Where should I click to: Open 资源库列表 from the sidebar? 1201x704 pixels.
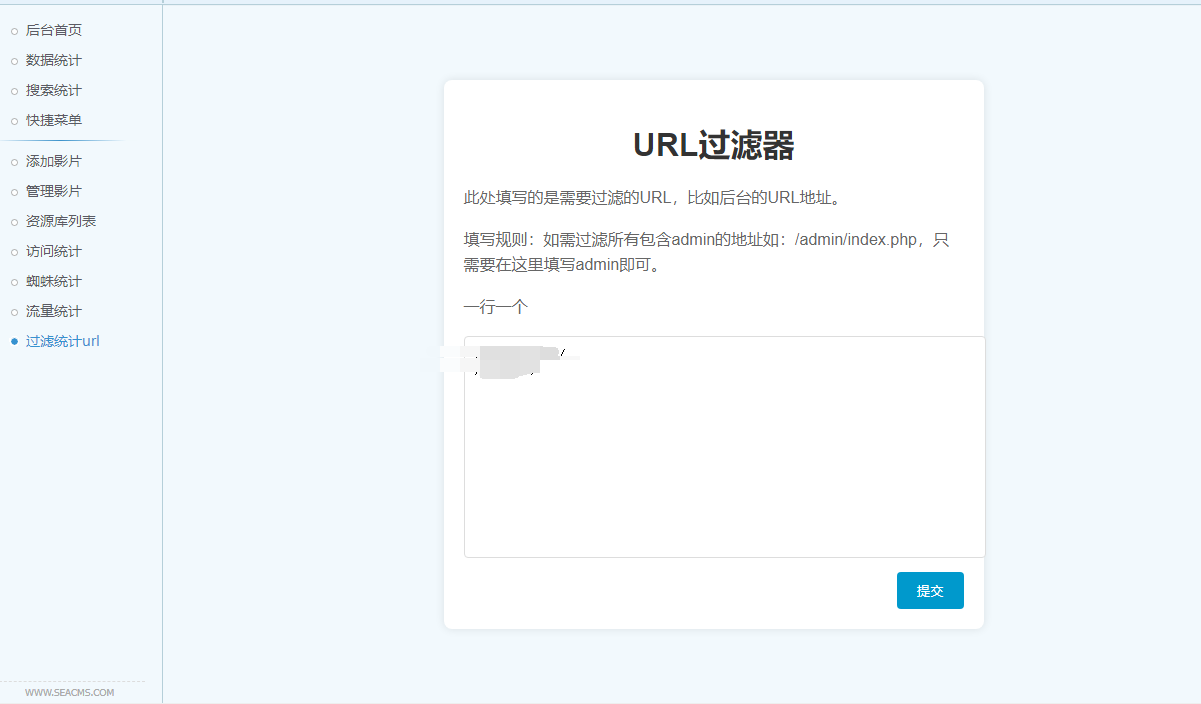tap(61, 221)
